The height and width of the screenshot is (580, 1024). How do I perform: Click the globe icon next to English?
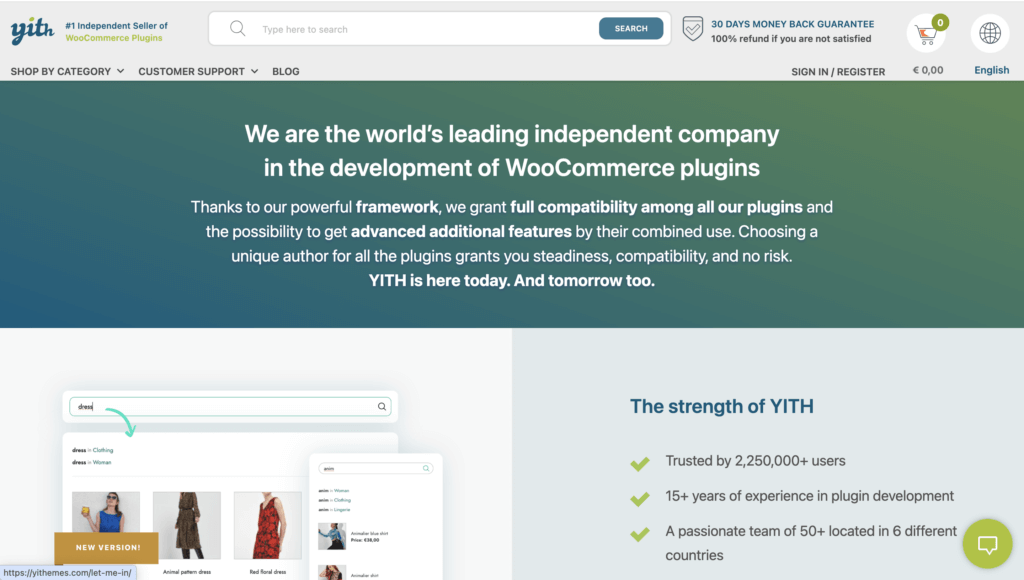(x=989, y=33)
